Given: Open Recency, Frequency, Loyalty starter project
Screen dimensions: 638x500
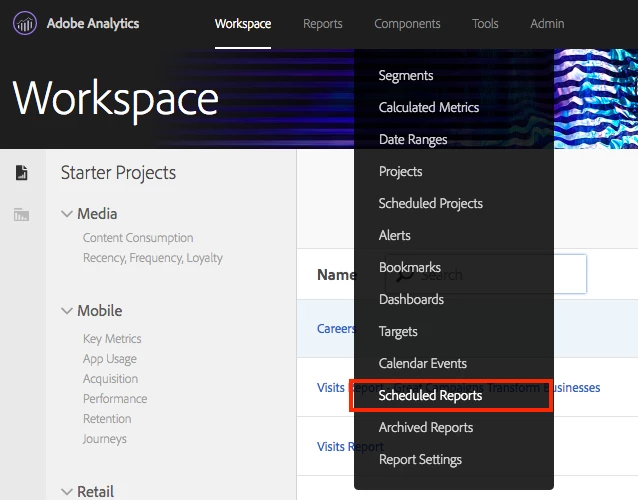Looking at the screenshot, I should 153,258.
